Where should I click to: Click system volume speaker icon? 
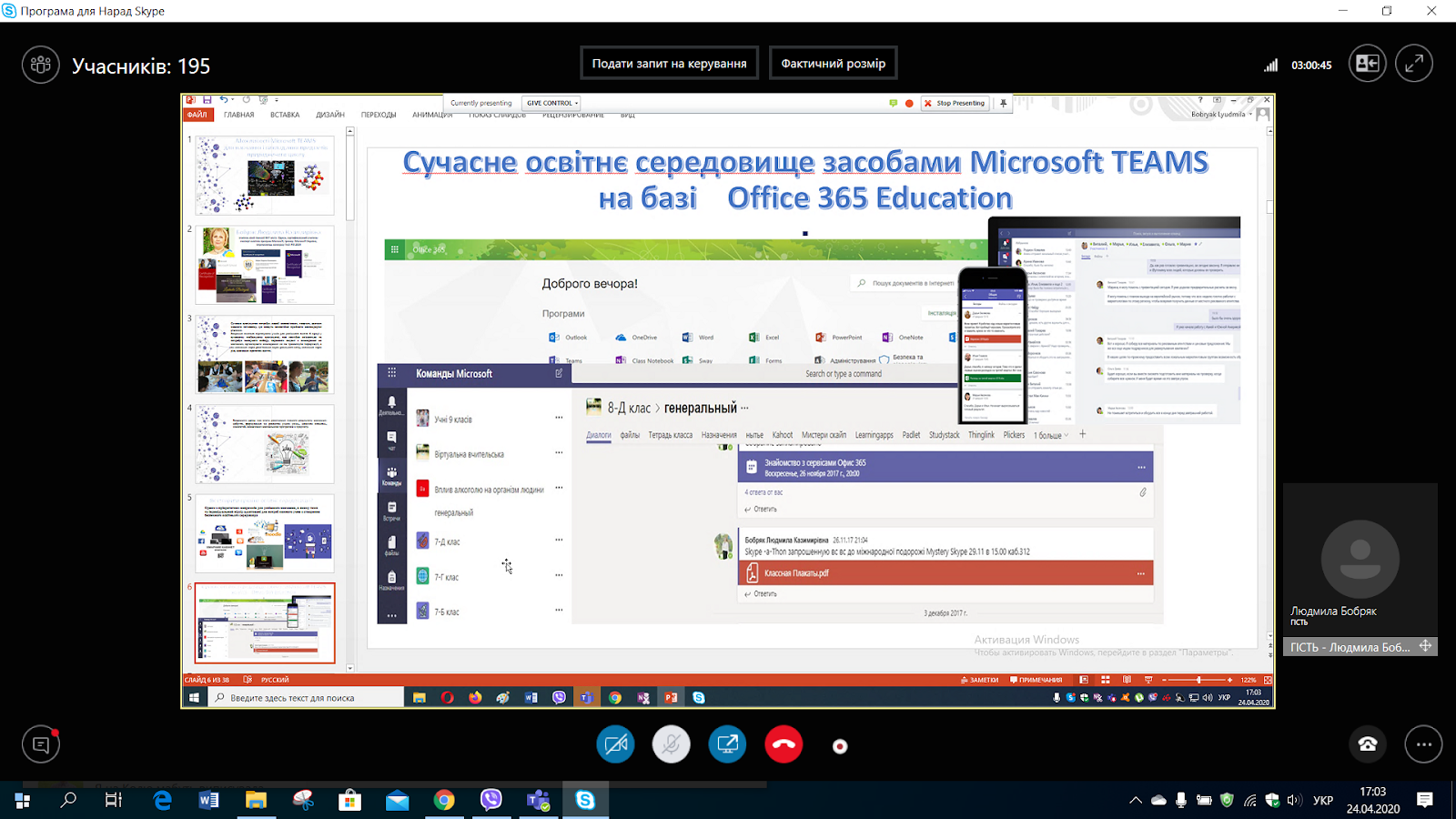(1294, 801)
